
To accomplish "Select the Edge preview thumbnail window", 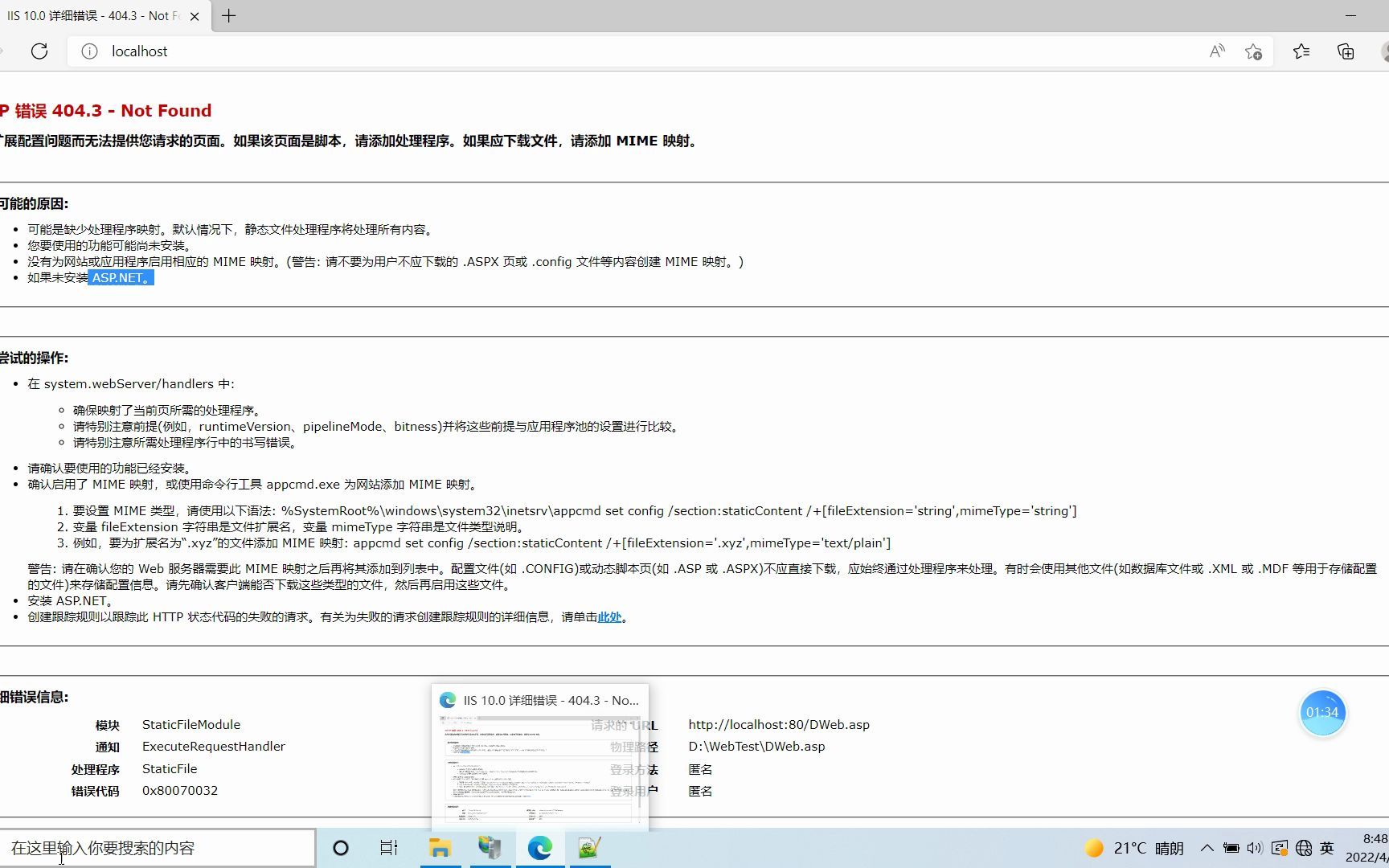I will click(x=539, y=755).
